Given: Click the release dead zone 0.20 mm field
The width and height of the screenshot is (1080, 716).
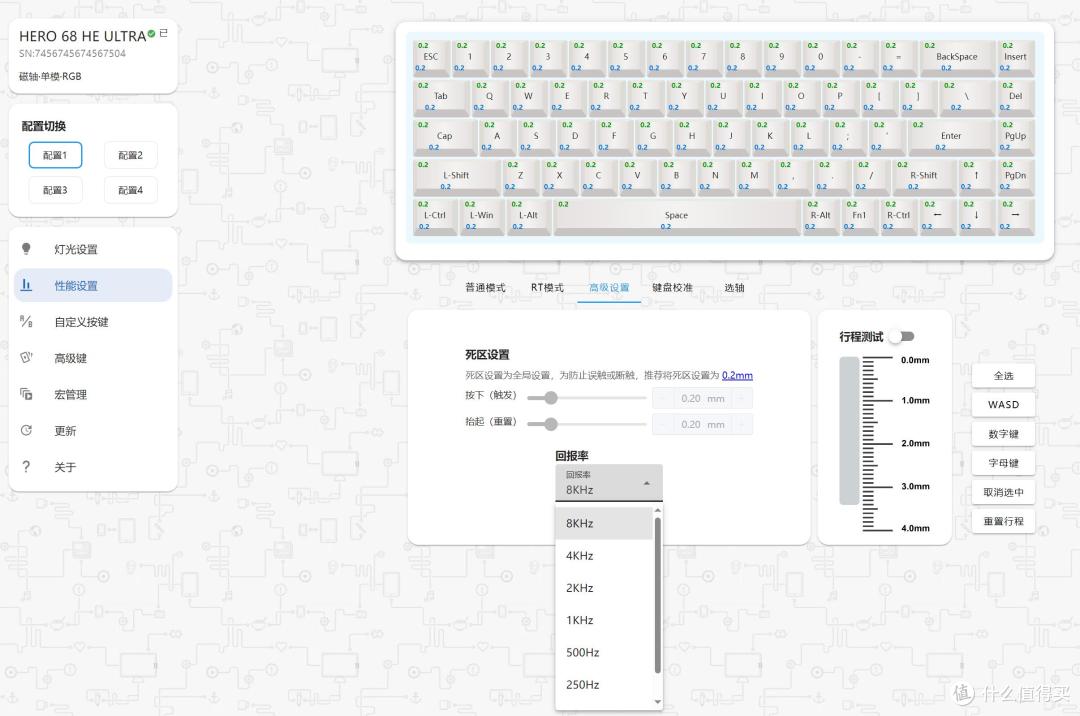Looking at the screenshot, I should [703, 424].
